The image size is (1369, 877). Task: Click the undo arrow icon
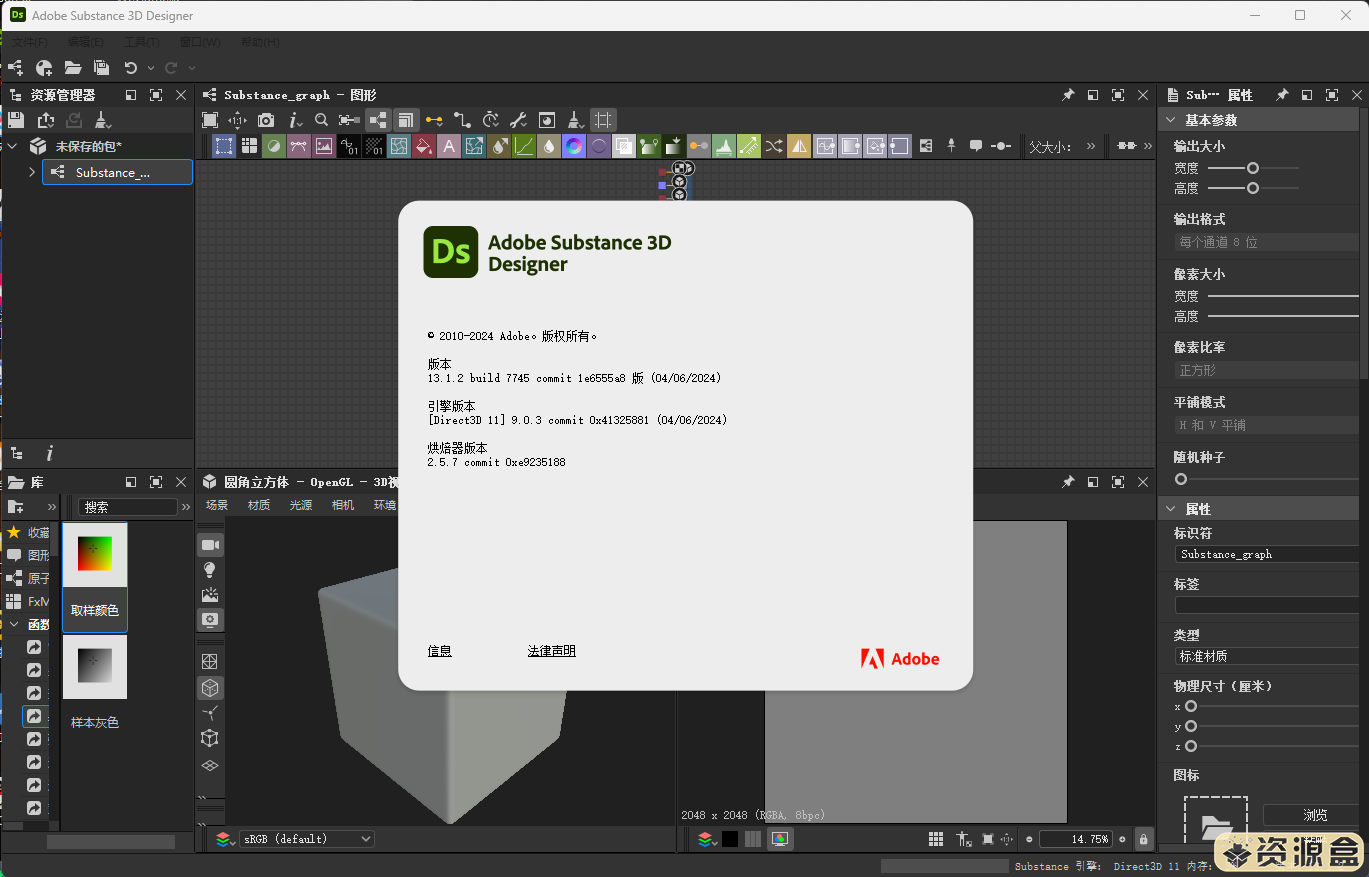tap(130, 68)
